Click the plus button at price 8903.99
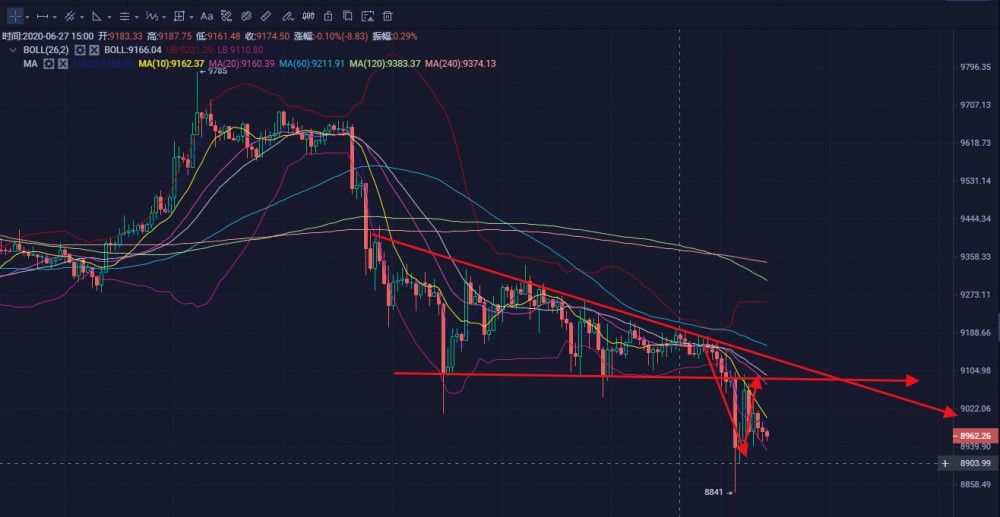 tap(944, 463)
